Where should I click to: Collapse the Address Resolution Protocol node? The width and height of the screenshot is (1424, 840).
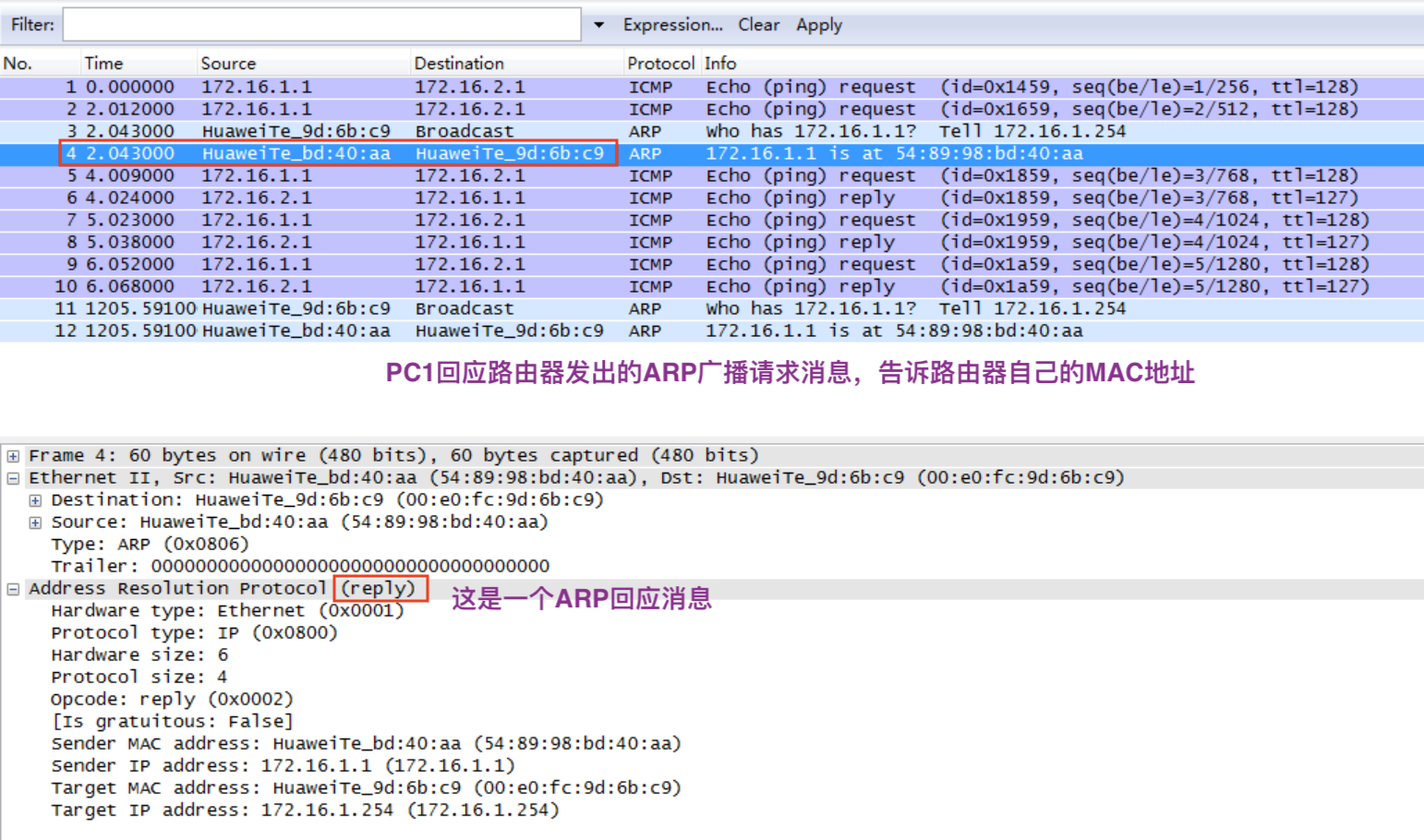click(x=13, y=589)
